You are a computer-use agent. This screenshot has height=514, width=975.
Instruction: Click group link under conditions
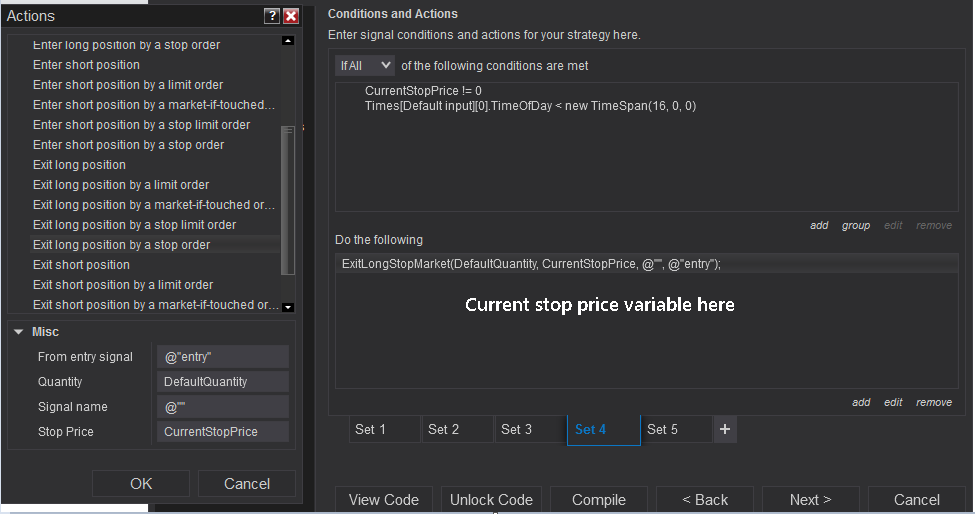(x=856, y=226)
